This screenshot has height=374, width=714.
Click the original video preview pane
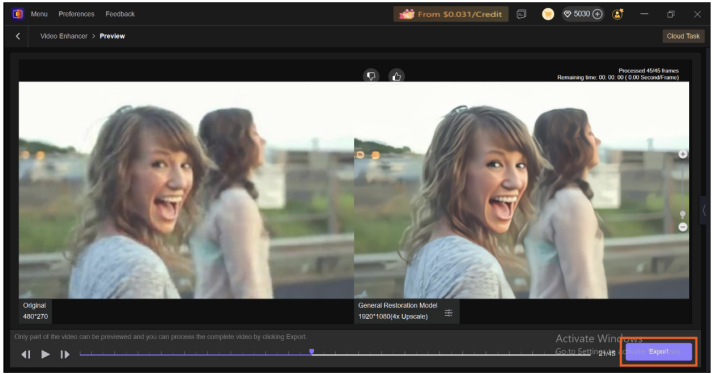[x=186, y=190]
